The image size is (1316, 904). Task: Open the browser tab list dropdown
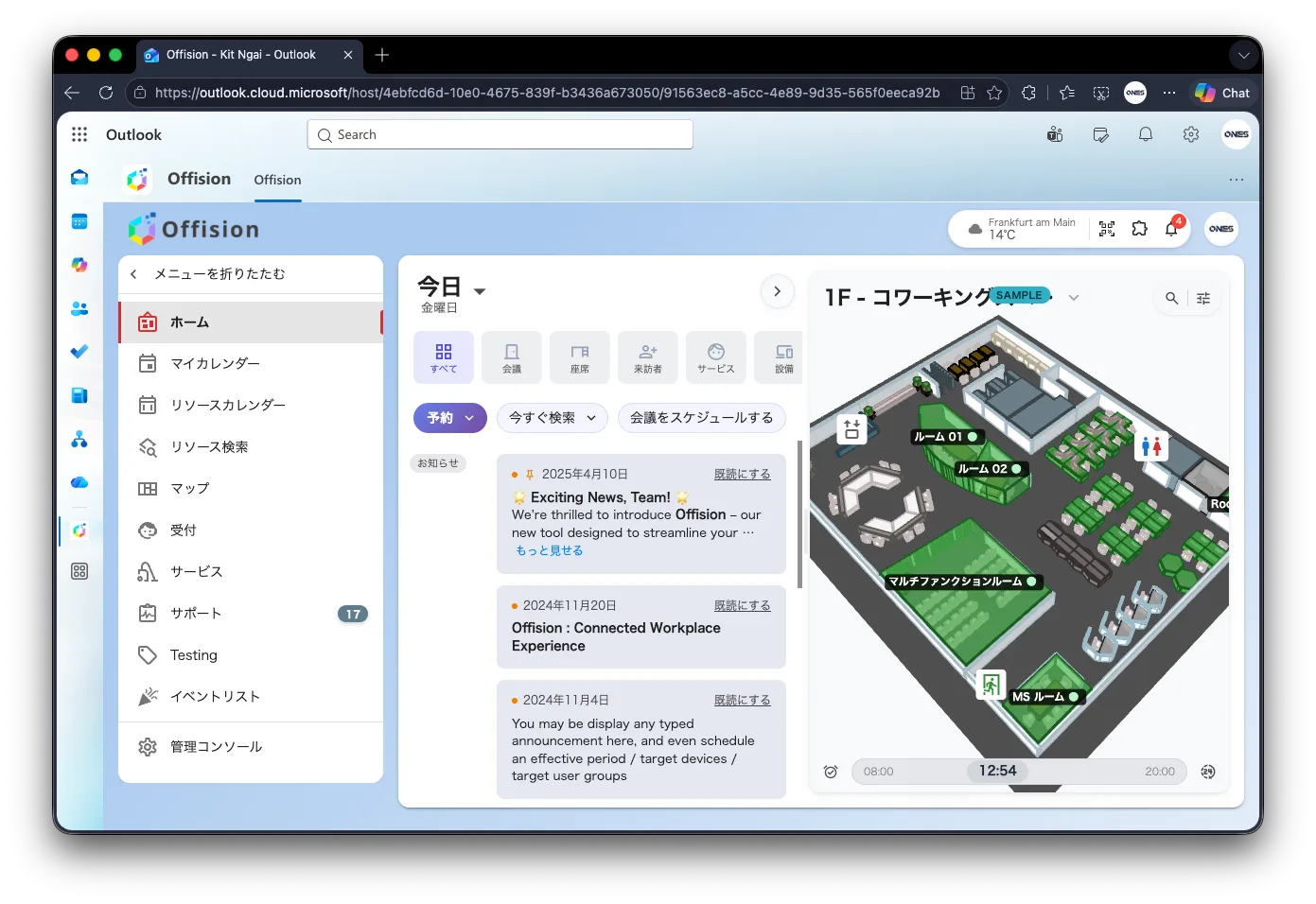pyautogui.click(x=1243, y=55)
